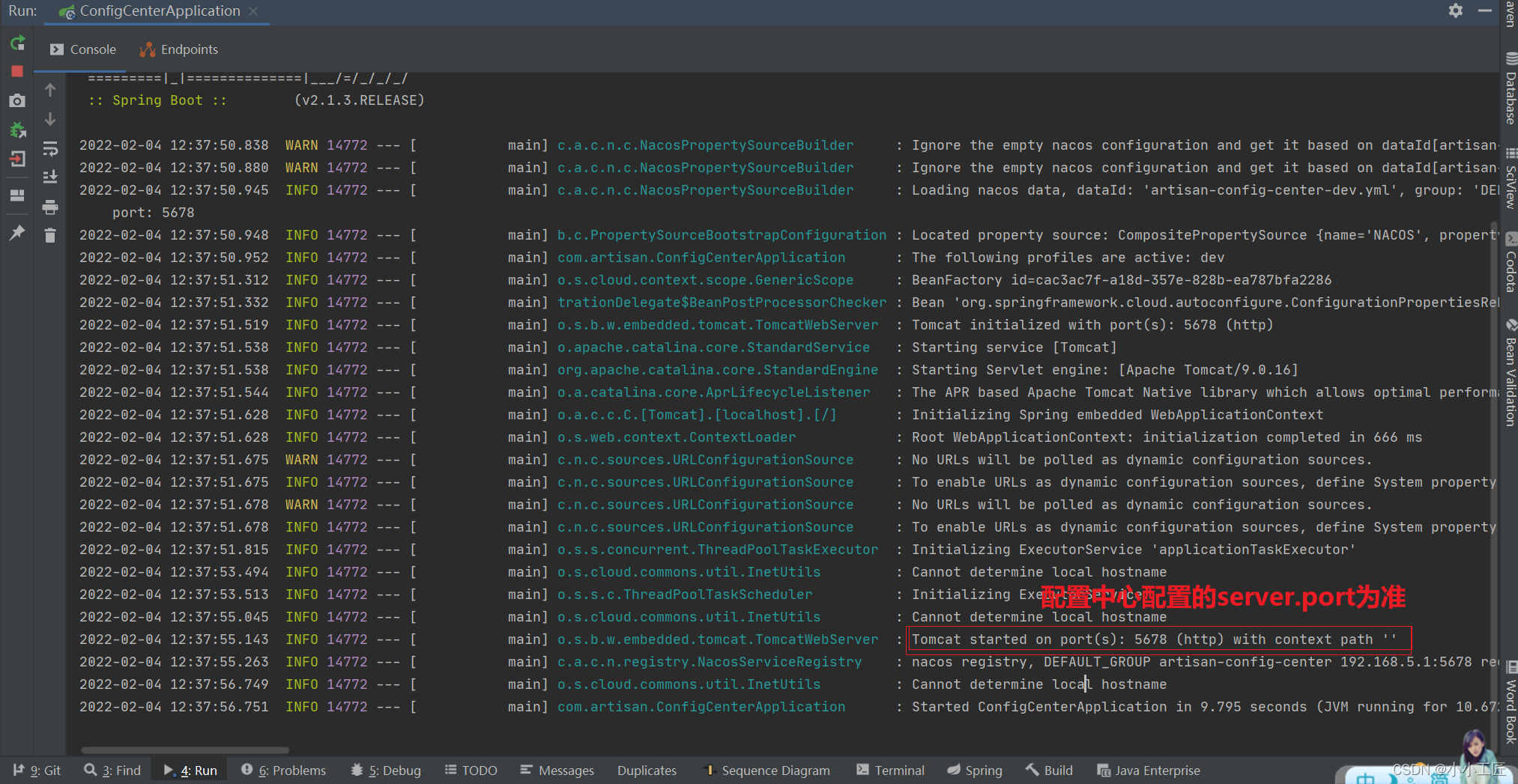1518x784 pixels.
Task: Rerun the ConfigCenterApplication
Action: (x=17, y=43)
